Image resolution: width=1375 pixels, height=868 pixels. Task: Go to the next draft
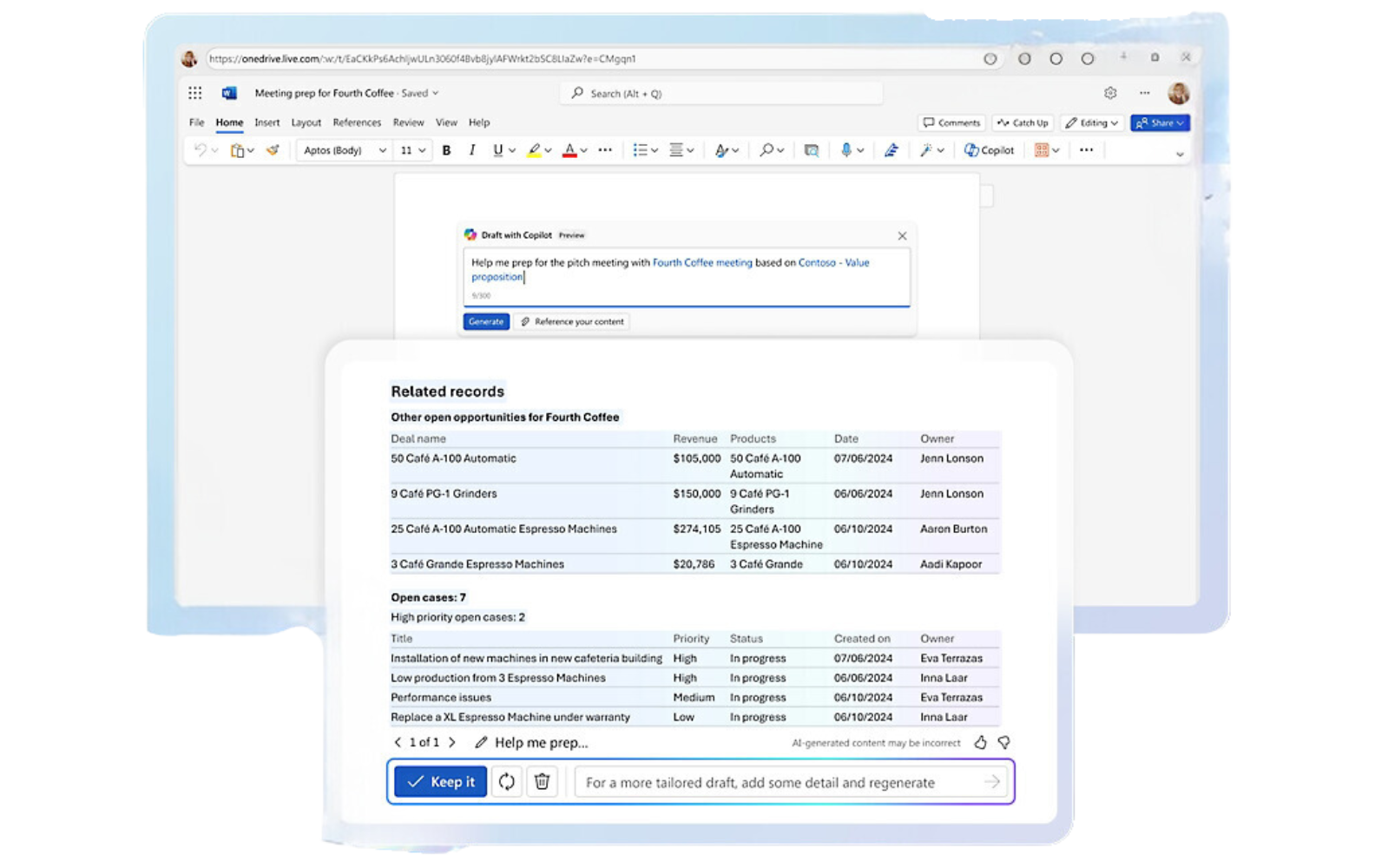(x=452, y=743)
